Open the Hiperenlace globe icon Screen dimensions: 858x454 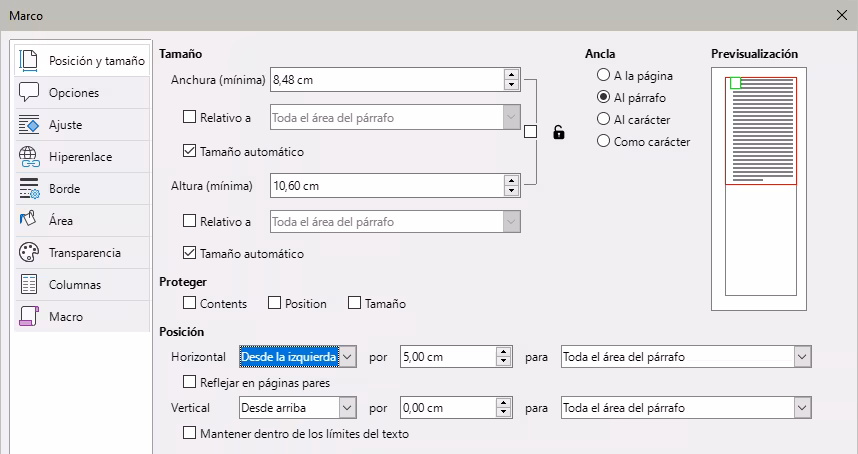(29, 157)
